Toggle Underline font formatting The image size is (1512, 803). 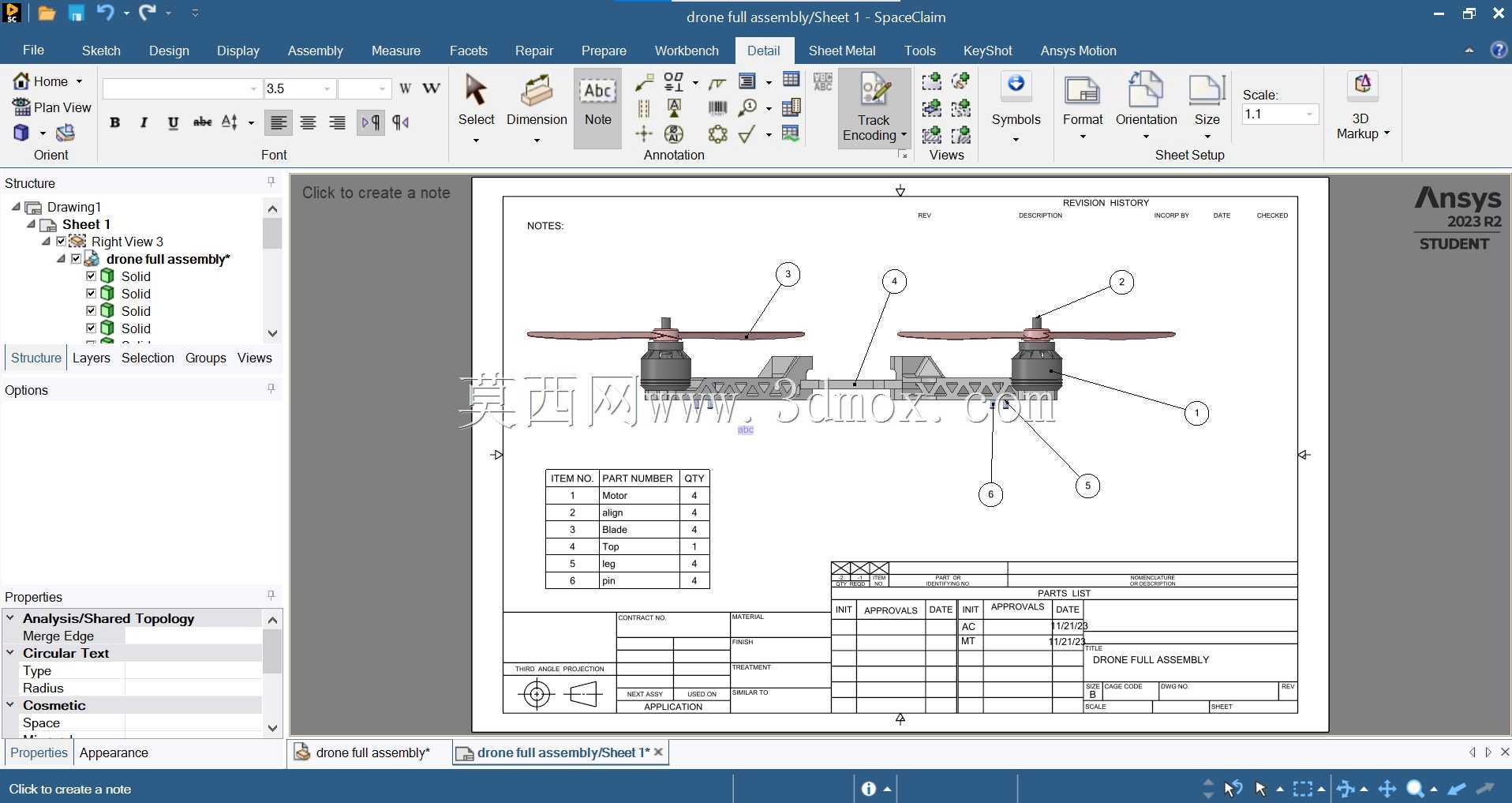pyautogui.click(x=173, y=122)
